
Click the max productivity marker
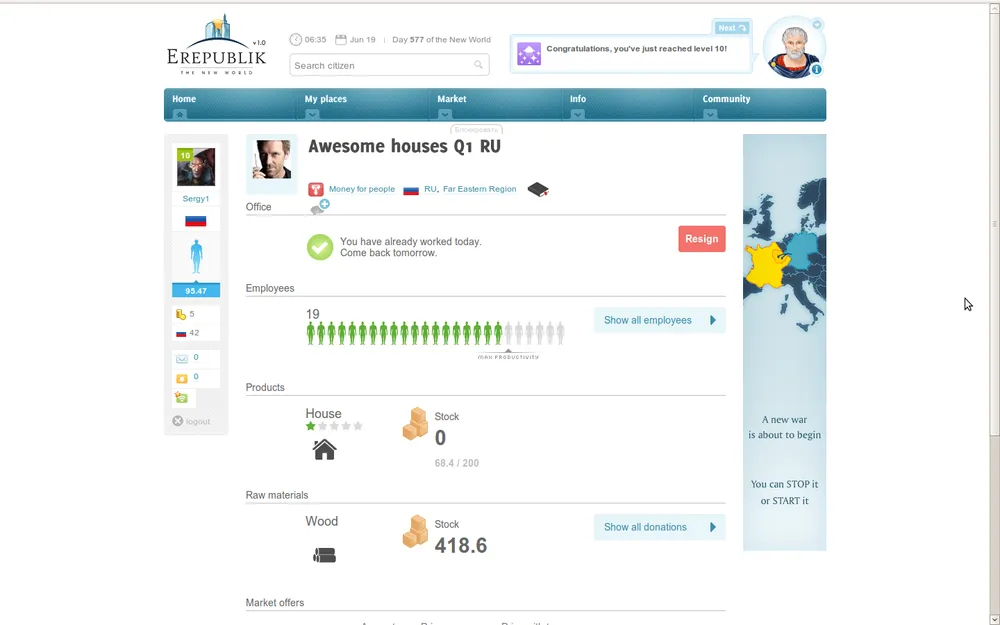coord(508,355)
